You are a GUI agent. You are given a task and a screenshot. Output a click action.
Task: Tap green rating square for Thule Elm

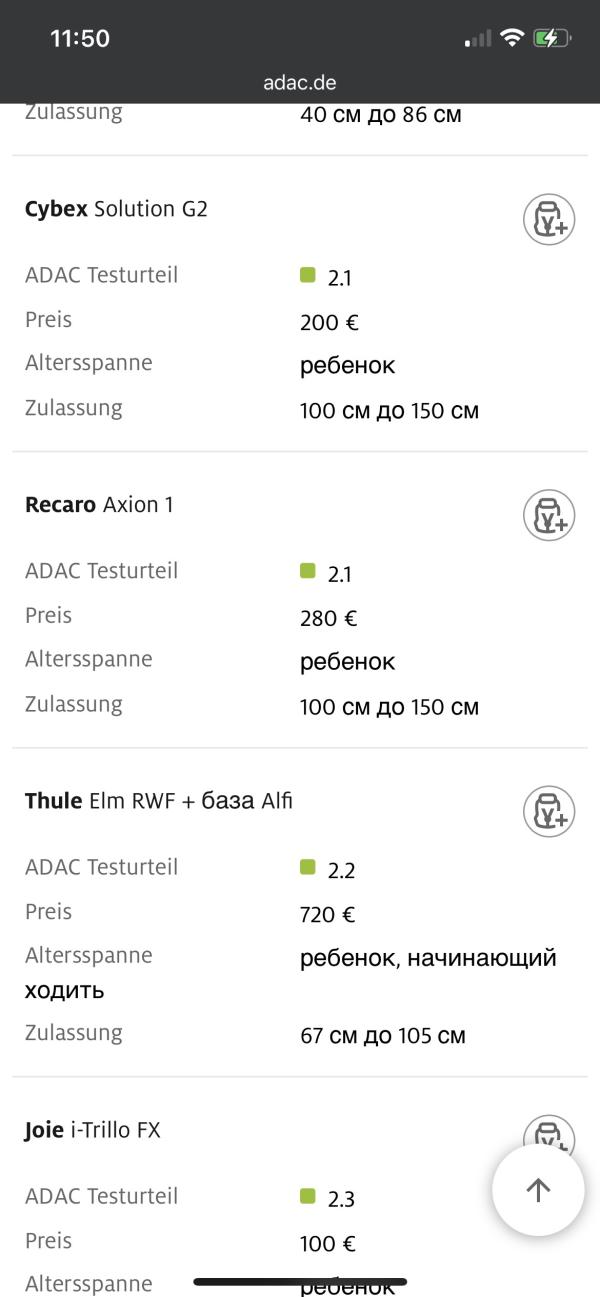tap(308, 867)
